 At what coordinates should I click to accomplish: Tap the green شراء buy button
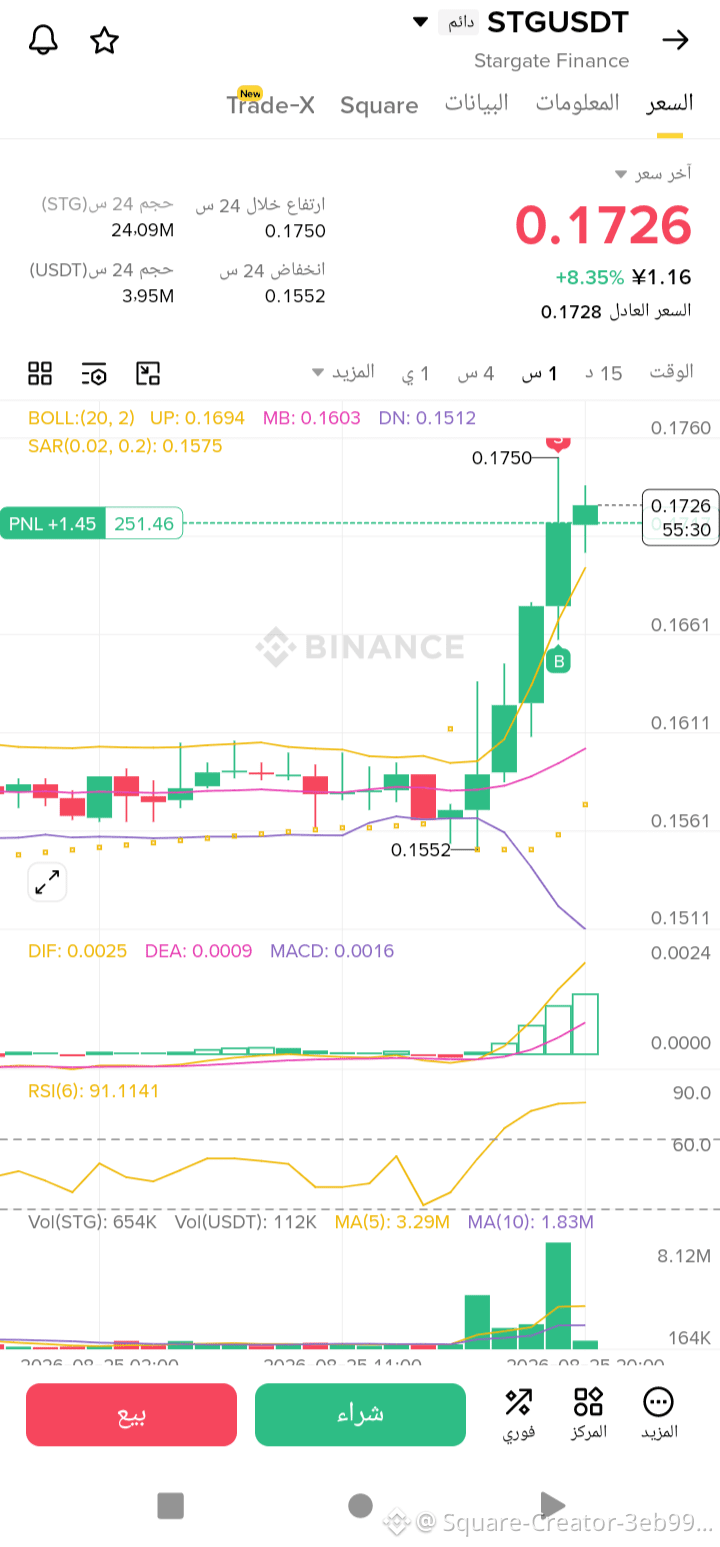(360, 1414)
